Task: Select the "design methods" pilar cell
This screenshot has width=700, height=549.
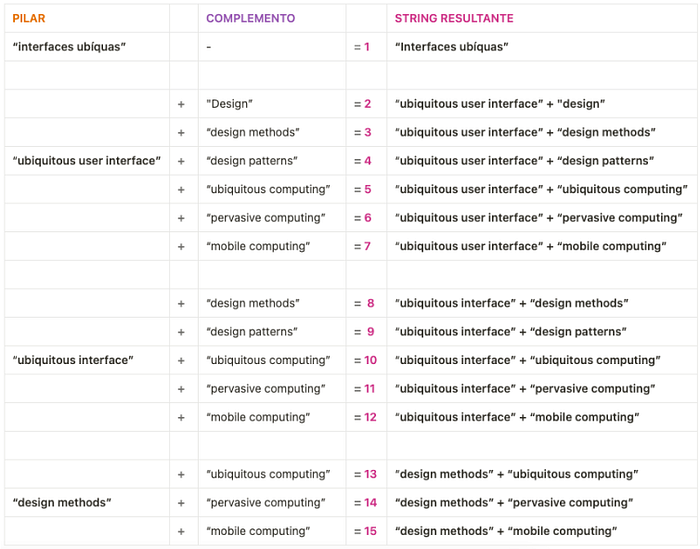Action: pos(62,503)
